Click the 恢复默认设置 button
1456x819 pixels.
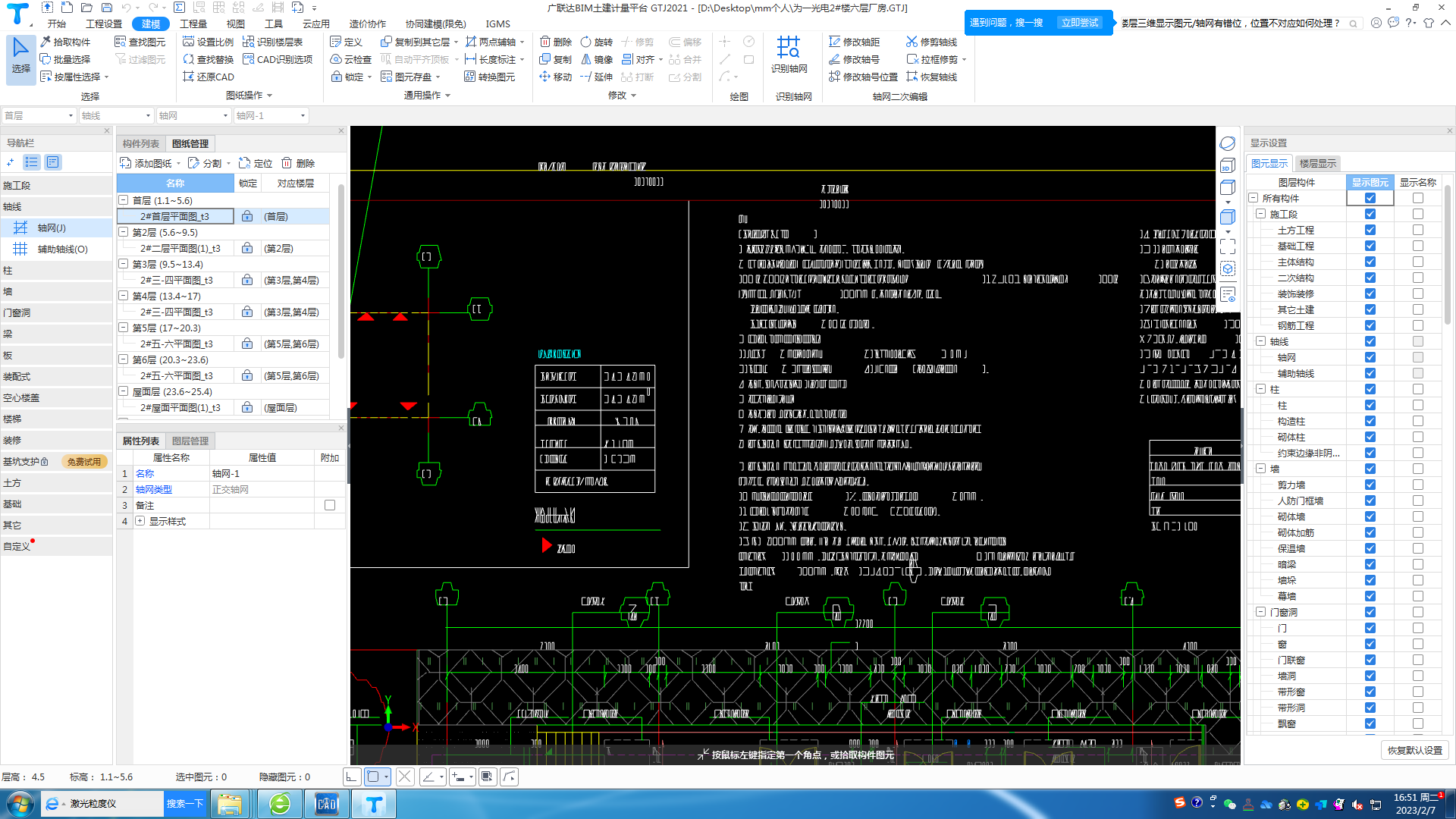(1414, 750)
